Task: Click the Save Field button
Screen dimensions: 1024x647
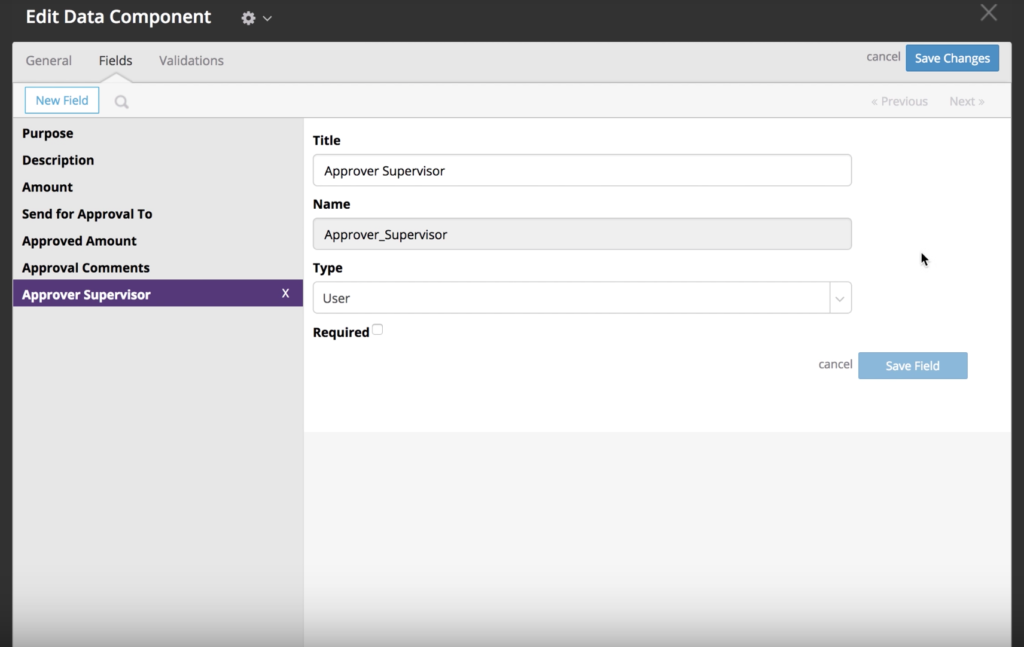Action: pos(912,365)
